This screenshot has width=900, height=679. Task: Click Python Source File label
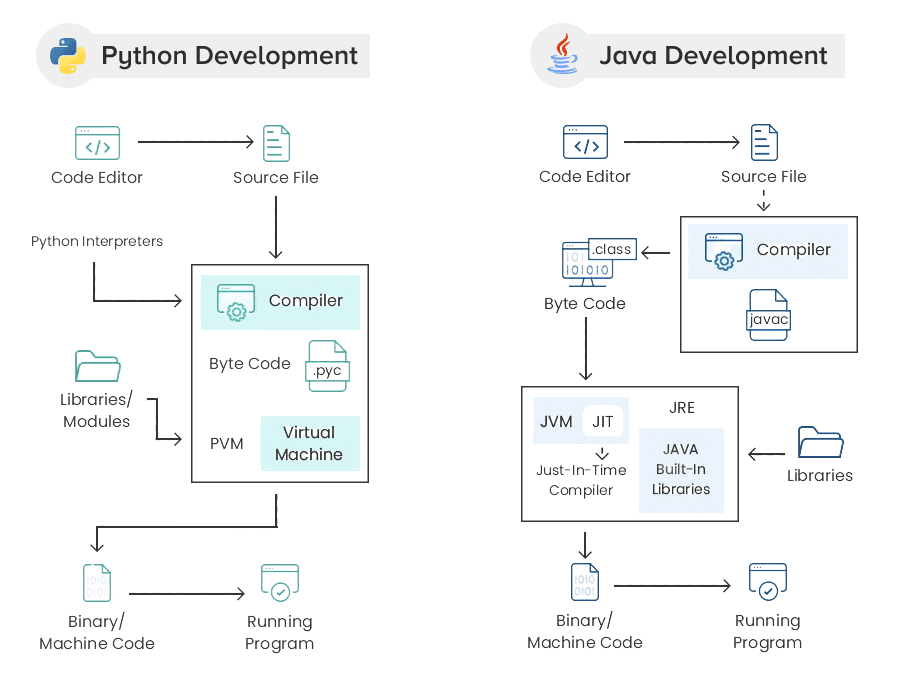(276, 178)
